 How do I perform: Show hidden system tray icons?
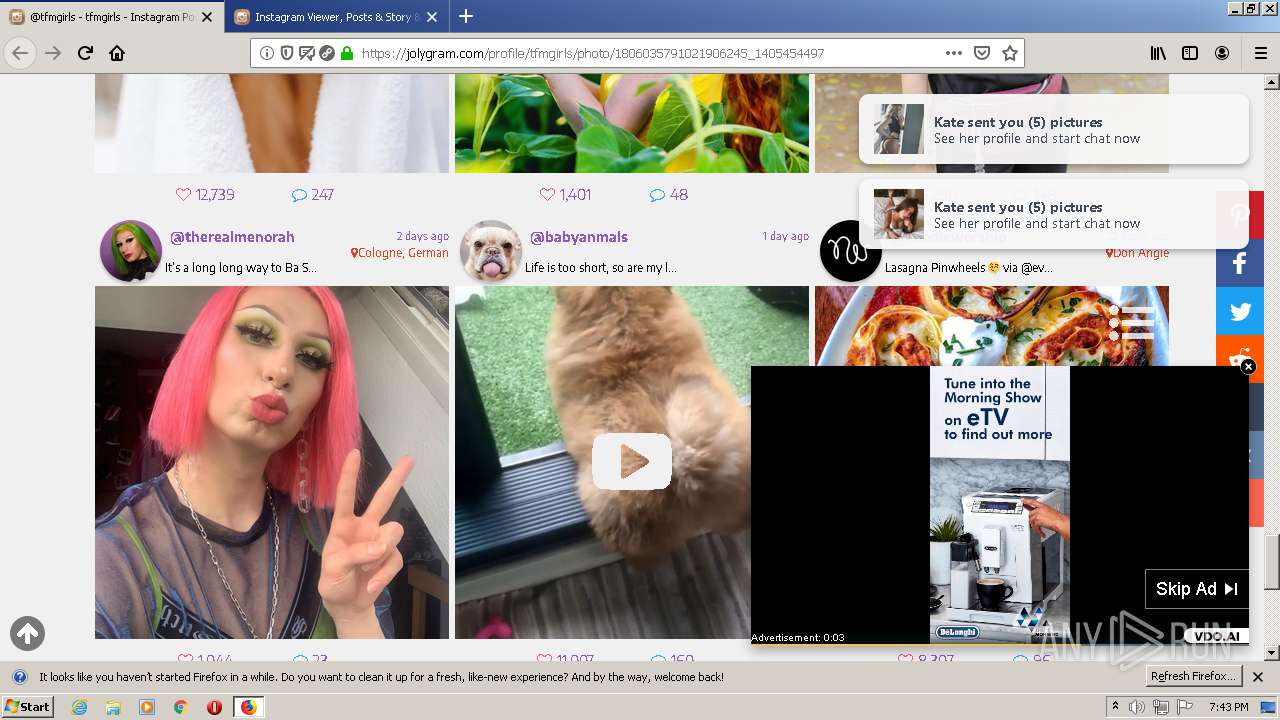pos(1115,707)
